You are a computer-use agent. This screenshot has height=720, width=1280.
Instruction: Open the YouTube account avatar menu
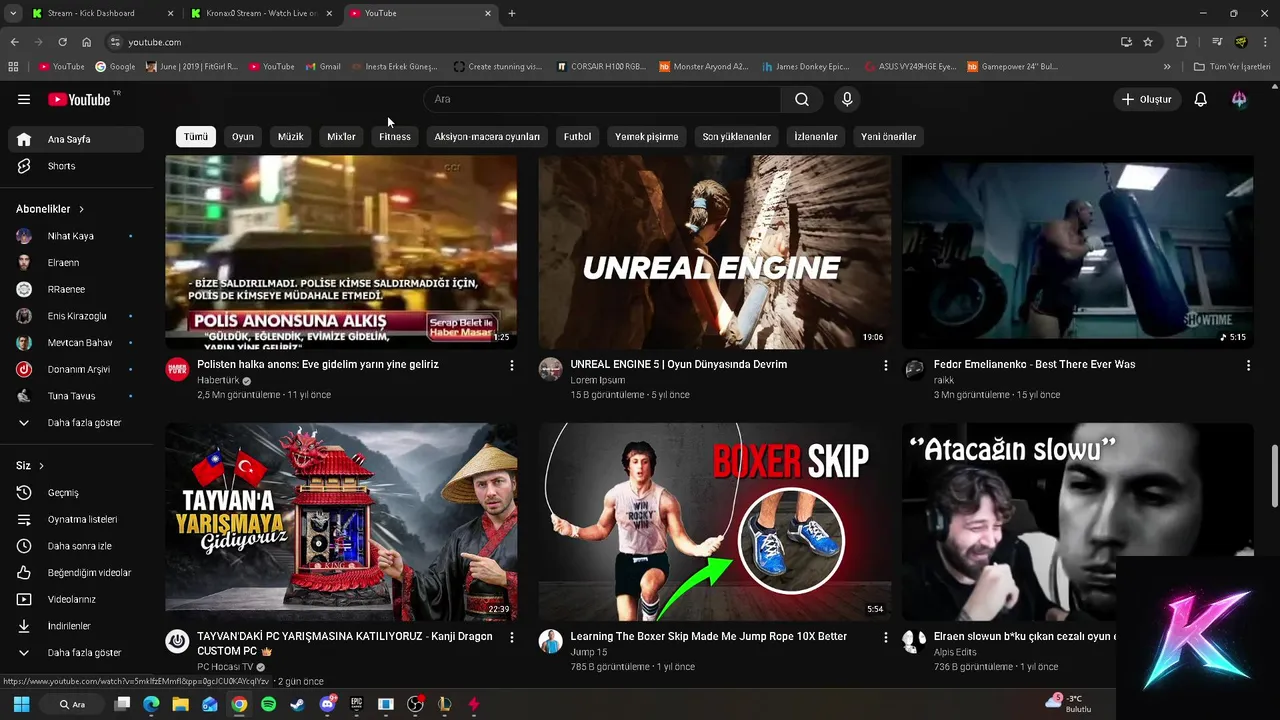[1239, 99]
